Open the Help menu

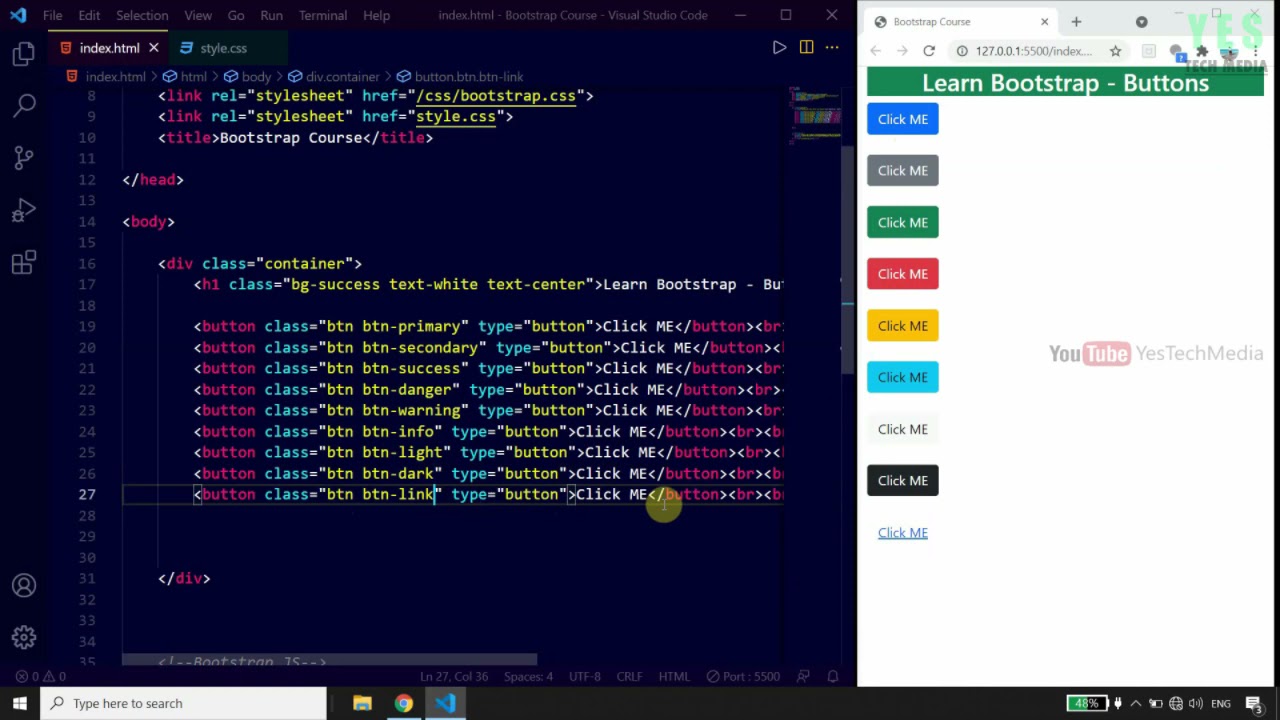376,15
